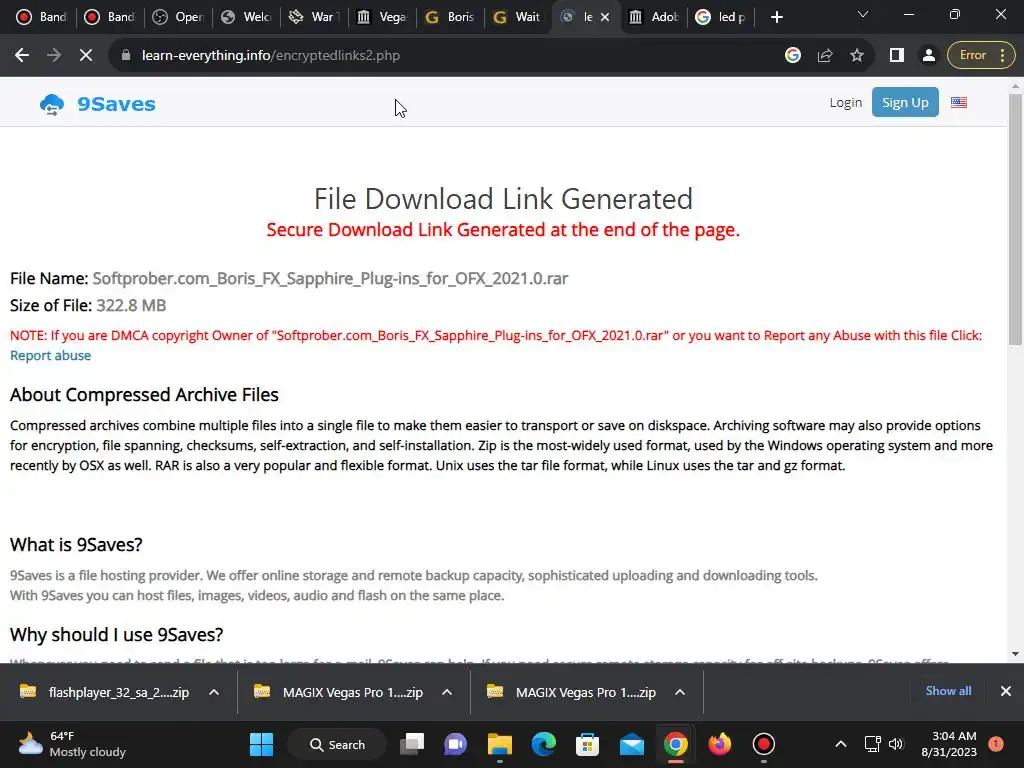
Task: Click the Login link
Action: click(846, 103)
